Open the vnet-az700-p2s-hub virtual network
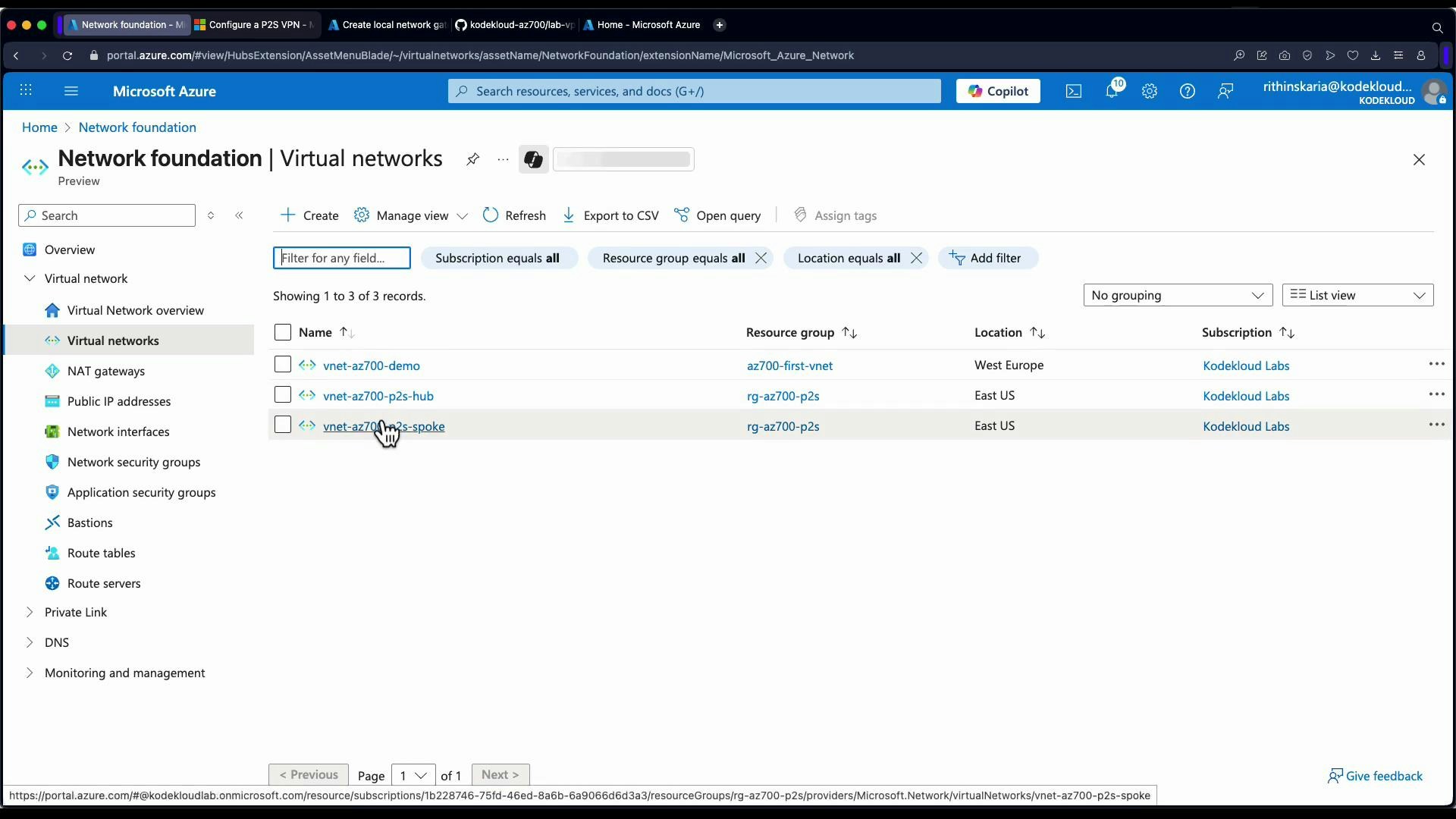The height and width of the screenshot is (819, 1456). tap(378, 395)
